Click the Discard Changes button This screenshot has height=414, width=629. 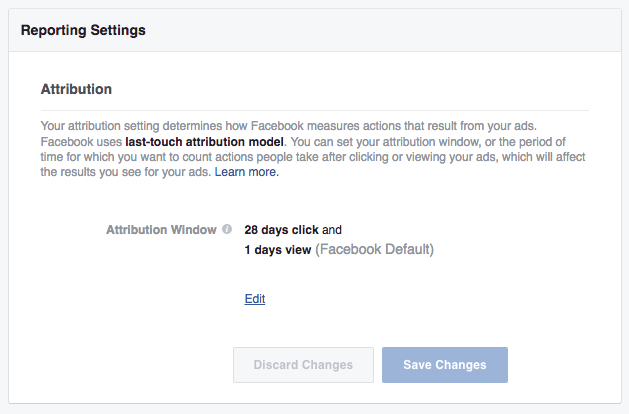pos(303,365)
